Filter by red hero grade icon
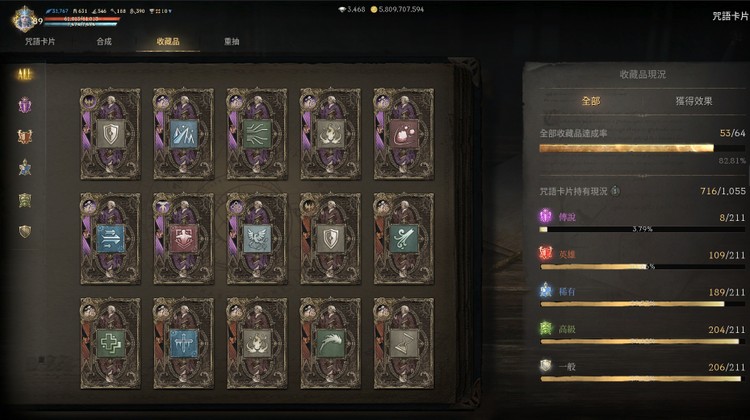Screen dimensions: 750x420 click(x=25, y=137)
